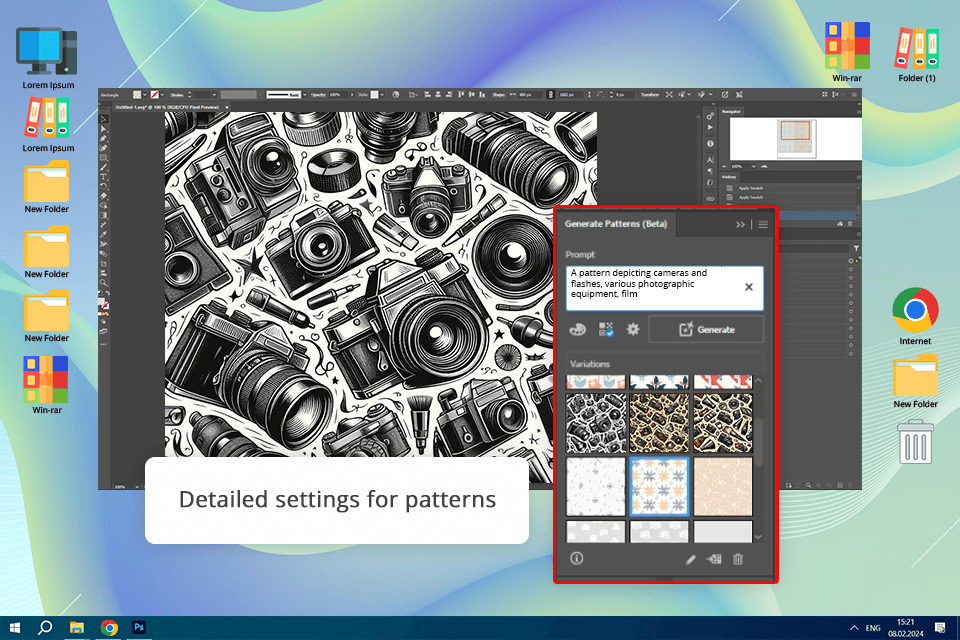The height and width of the screenshot is (640, 960).
Task: Click the Stroke label link in control bar
Action: pos(177,95)
